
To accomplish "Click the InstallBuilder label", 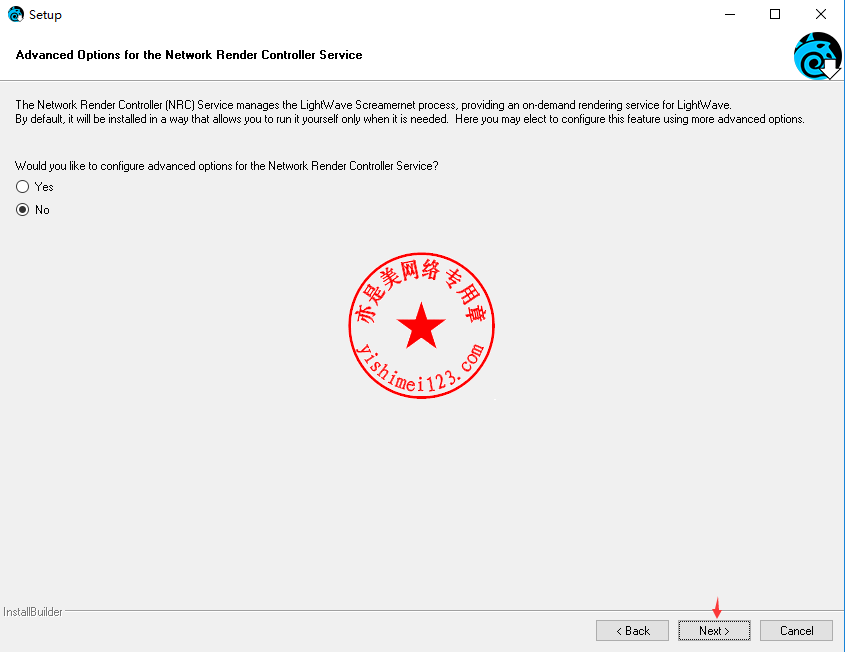I will click(32, 612).
